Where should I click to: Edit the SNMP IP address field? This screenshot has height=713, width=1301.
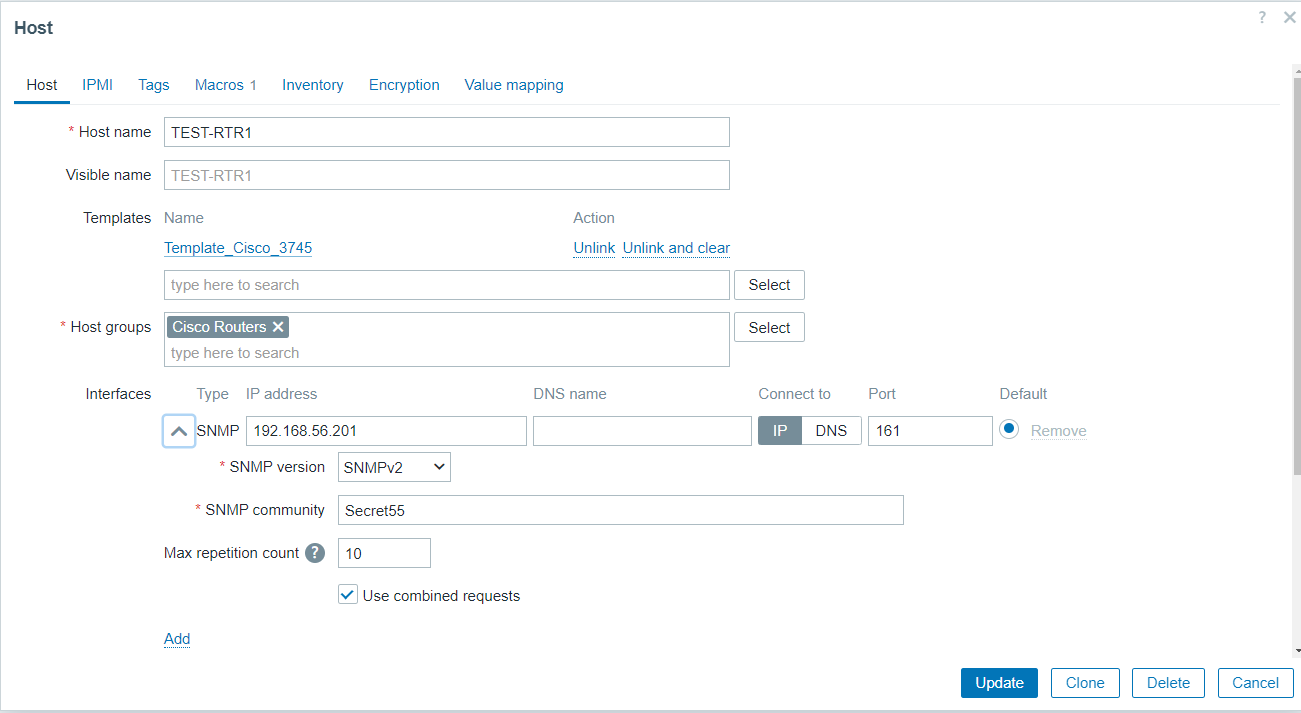(x=386, y=431)
